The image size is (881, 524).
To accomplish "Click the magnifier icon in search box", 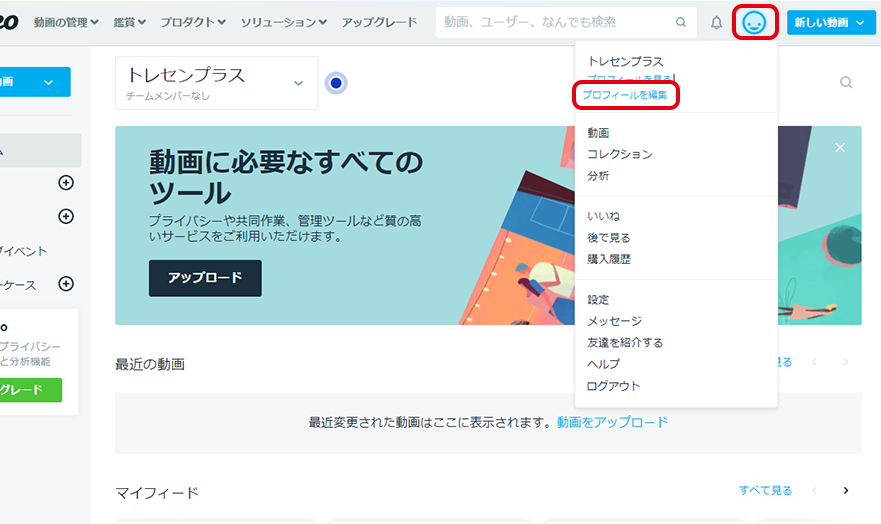I will click(x=681, y=22).
